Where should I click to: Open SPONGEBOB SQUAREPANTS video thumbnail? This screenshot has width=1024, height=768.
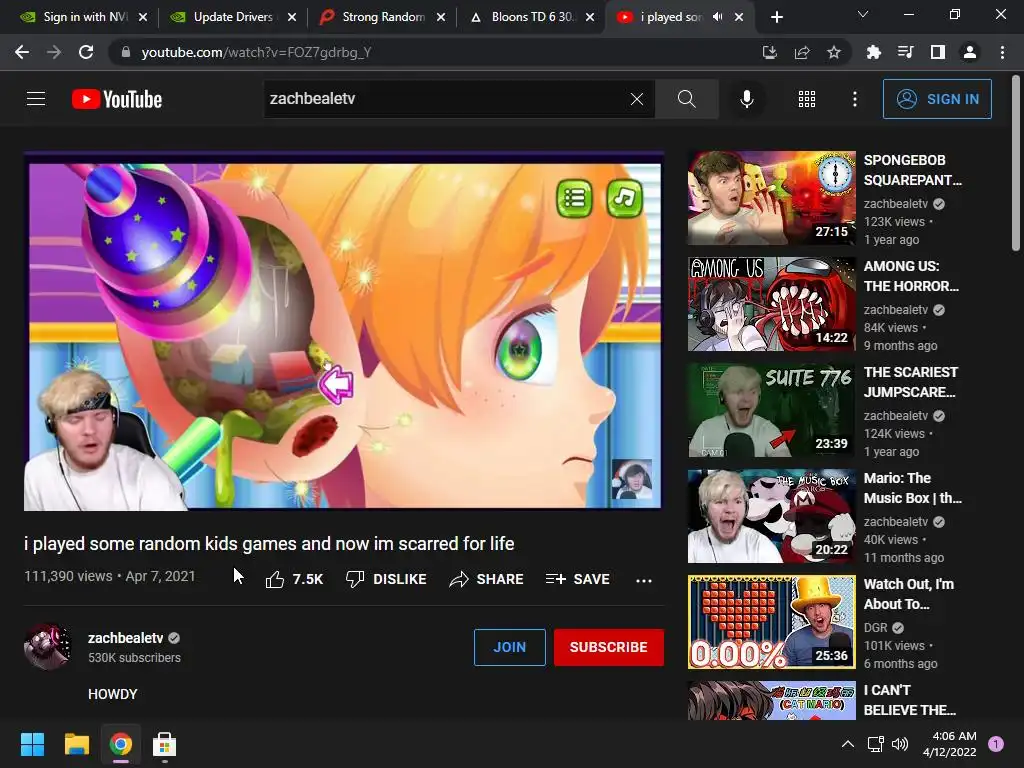coord(771,198)
